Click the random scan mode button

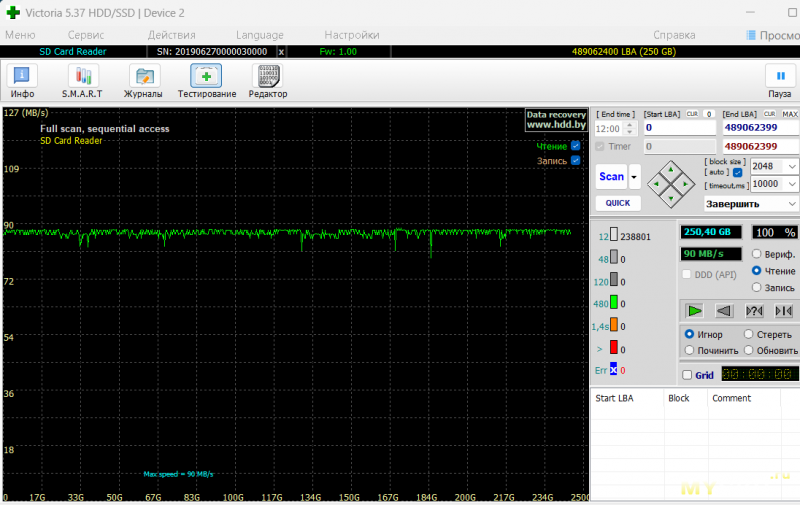(754, 311)
